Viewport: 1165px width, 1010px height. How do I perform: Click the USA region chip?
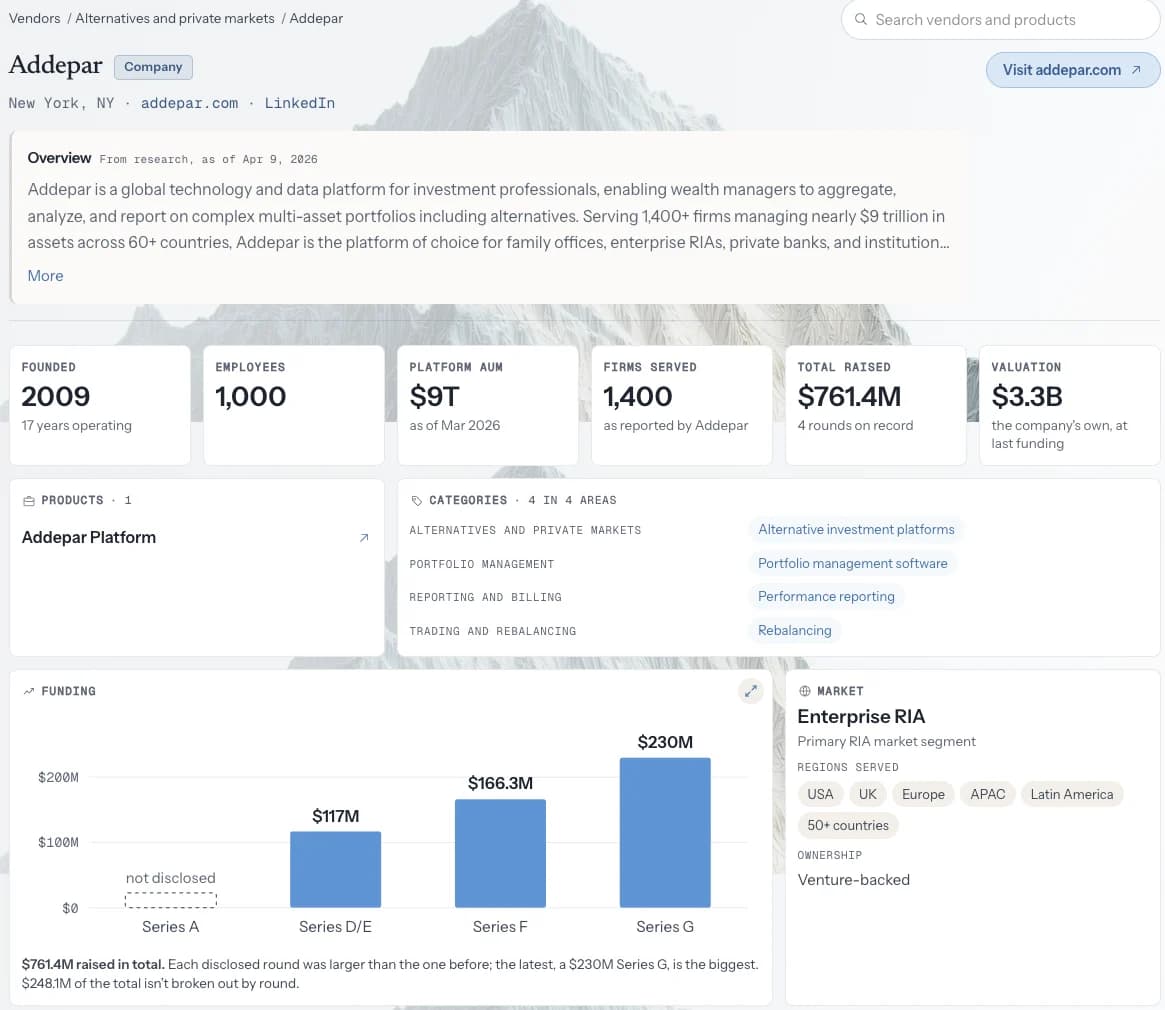(820, 794)
